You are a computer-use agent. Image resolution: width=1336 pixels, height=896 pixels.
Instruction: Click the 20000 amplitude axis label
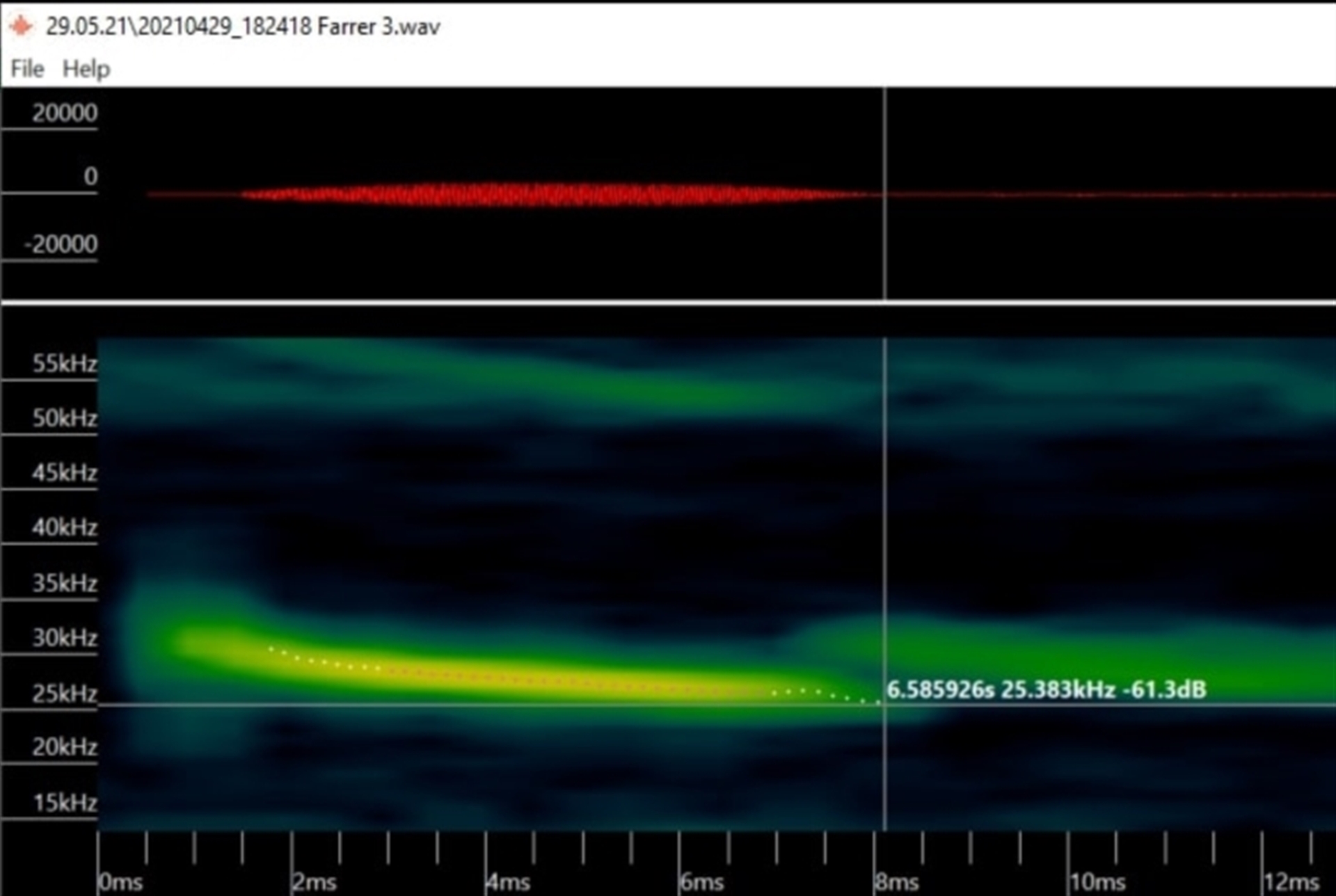point(64,113)
